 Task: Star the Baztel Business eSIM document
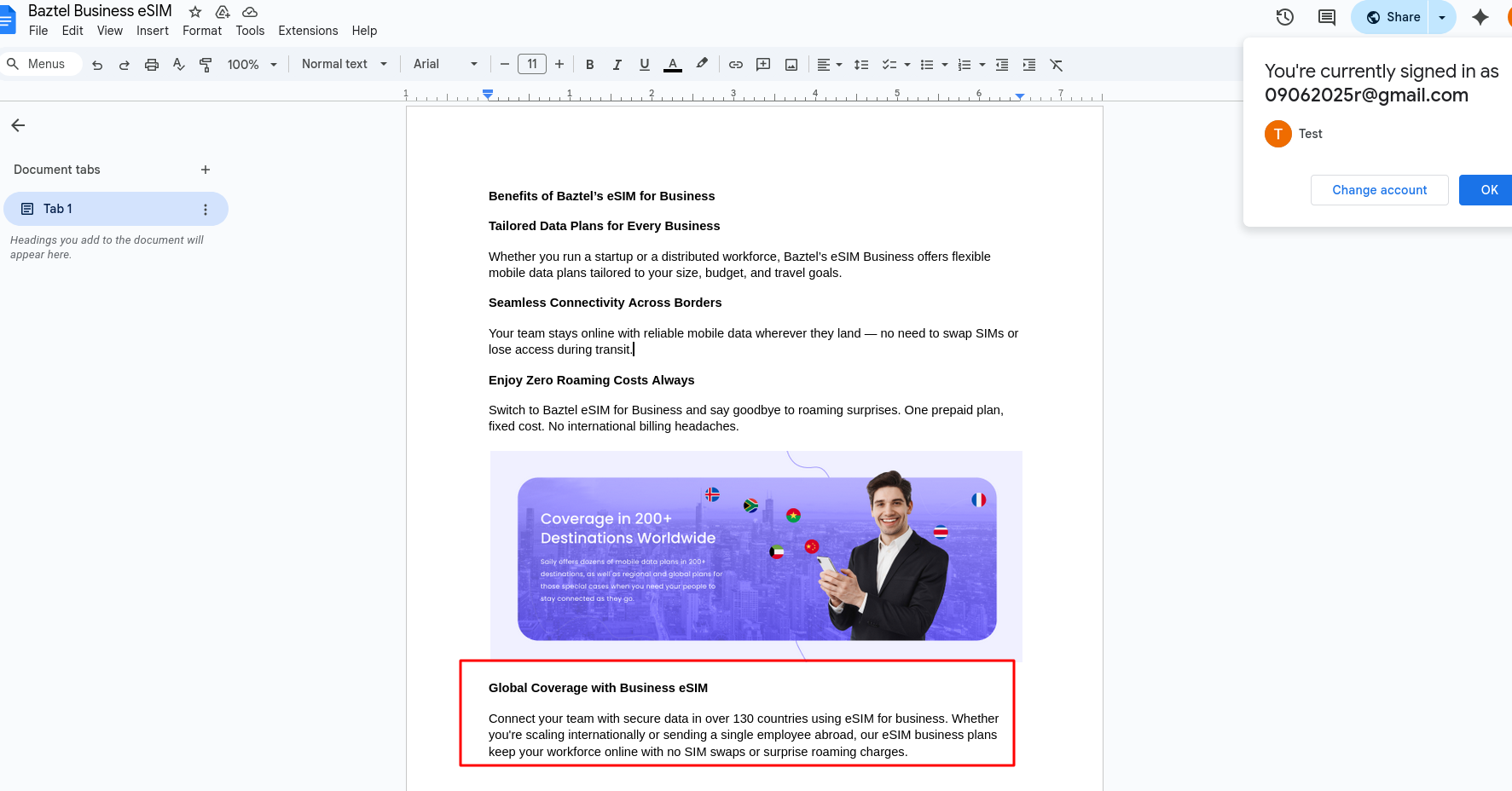pos(195,12)
